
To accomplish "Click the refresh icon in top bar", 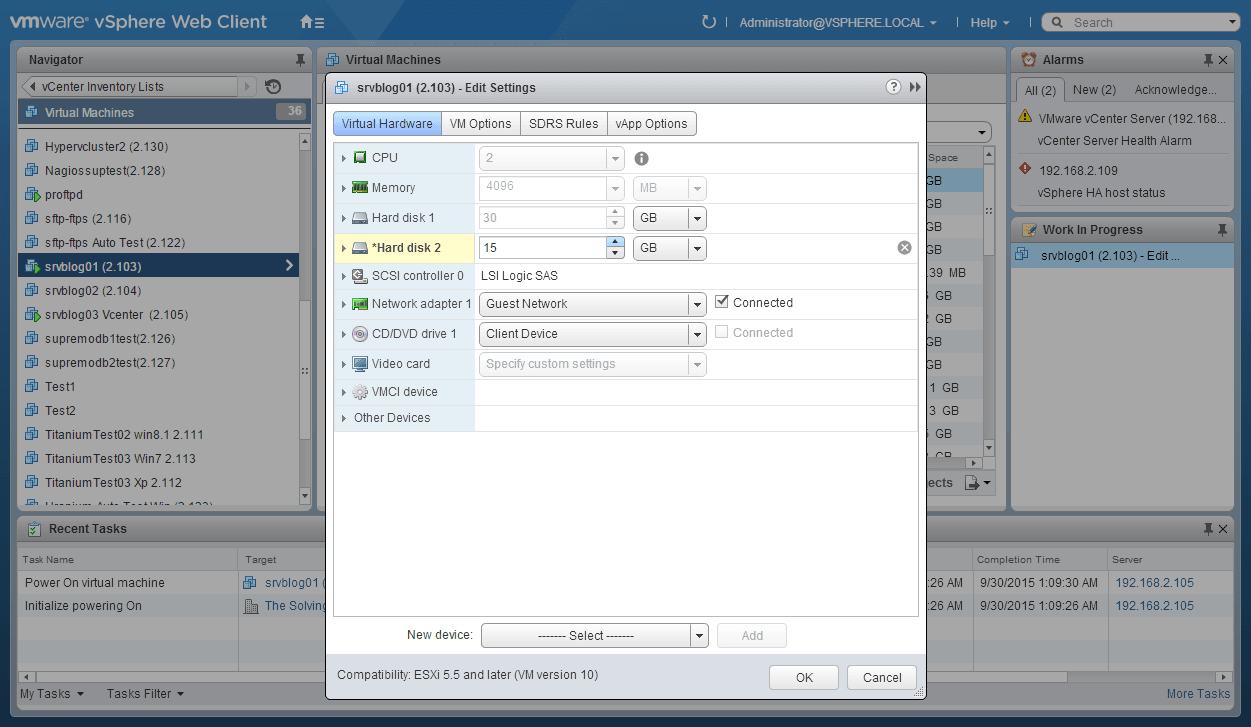I will 709,22.
